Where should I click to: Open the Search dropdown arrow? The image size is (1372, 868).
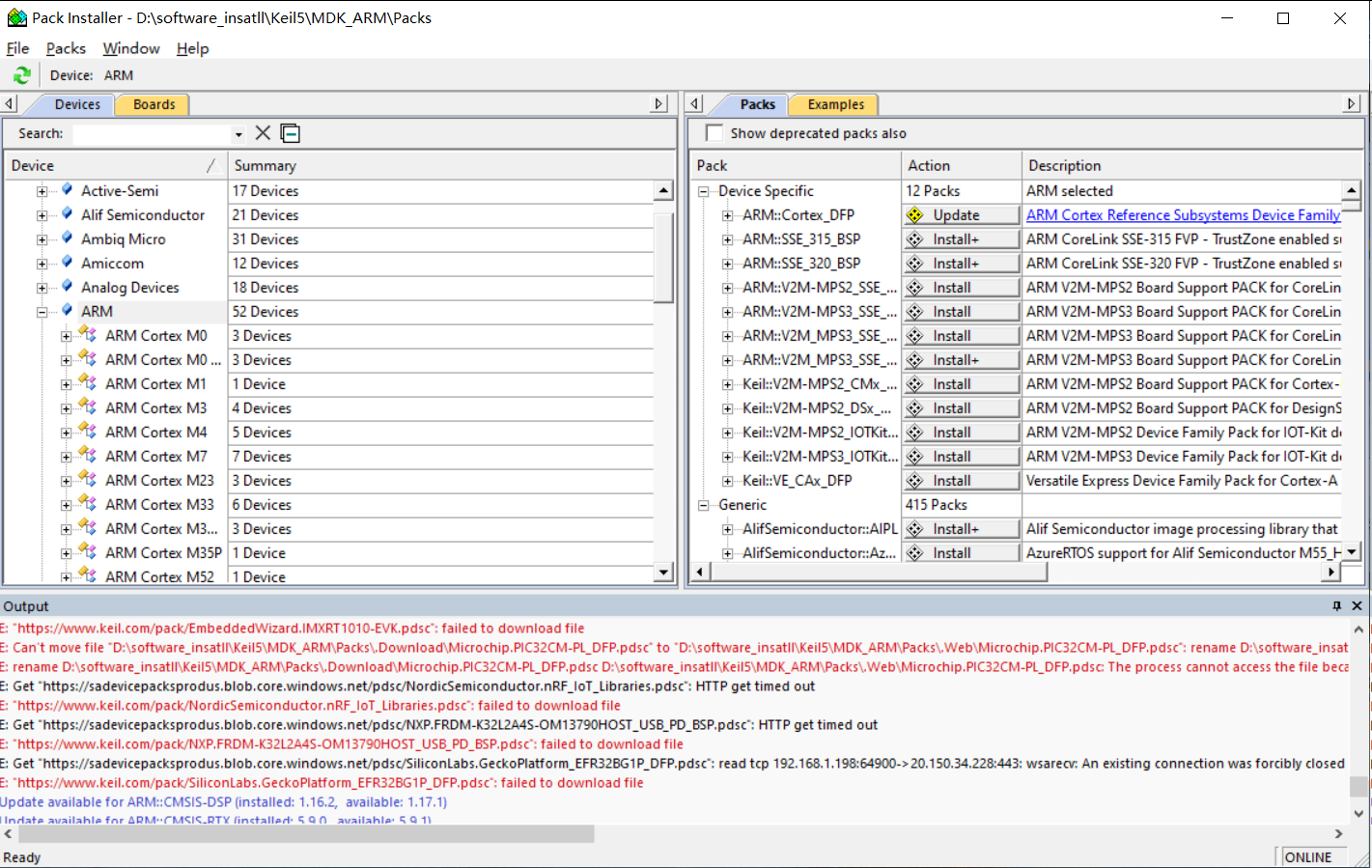pyautogui.click(x=238, y=134)
